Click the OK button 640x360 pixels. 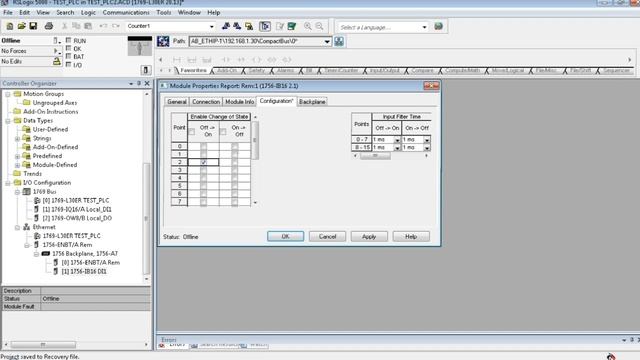point(285,236)
